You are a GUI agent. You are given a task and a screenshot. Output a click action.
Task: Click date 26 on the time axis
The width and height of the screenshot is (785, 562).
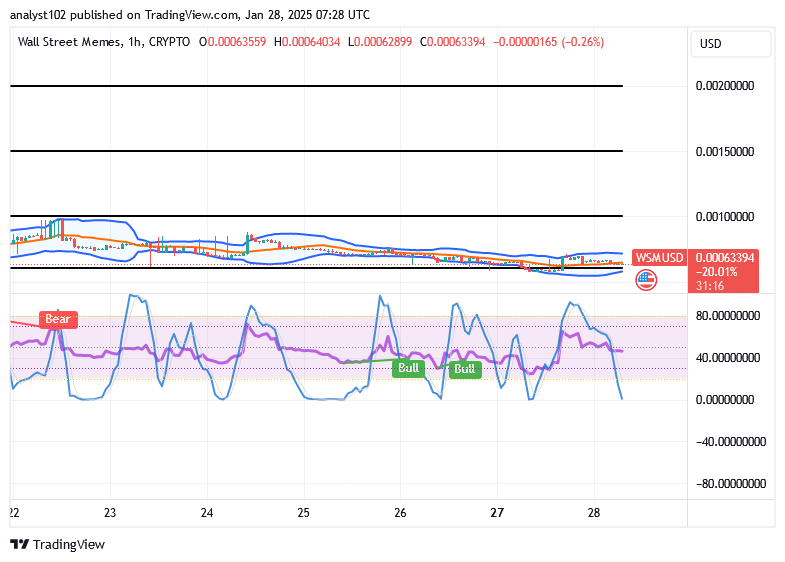(400, 513)
